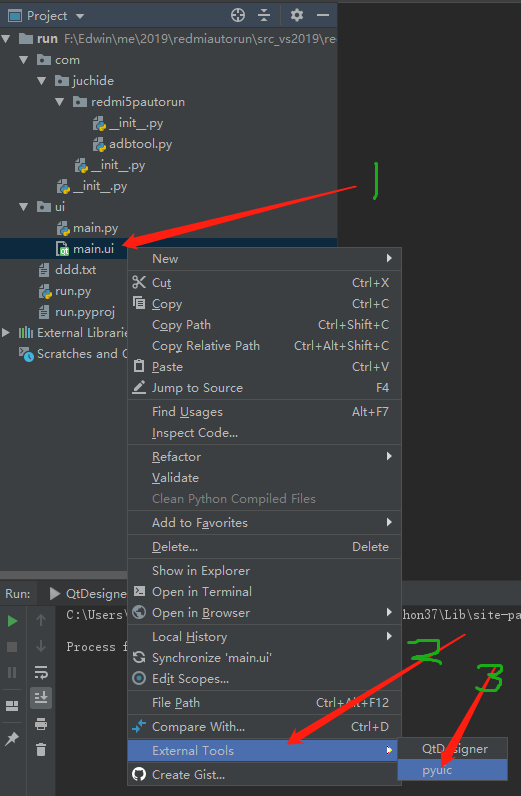521x796 pixels.
Task: Select ddd.txt file
Action: [68, 270]
